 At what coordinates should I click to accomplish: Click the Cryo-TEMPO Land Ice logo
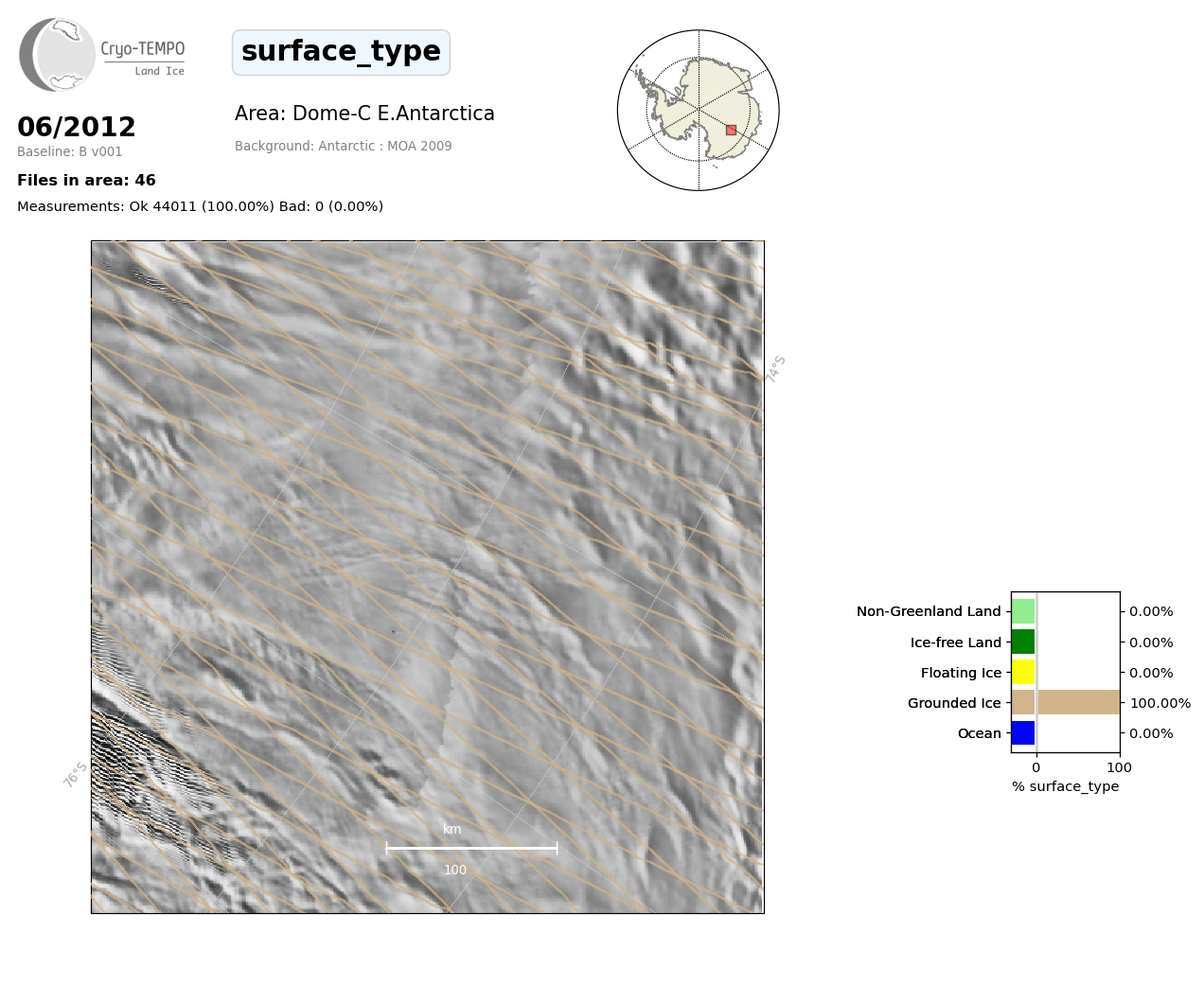101,55
